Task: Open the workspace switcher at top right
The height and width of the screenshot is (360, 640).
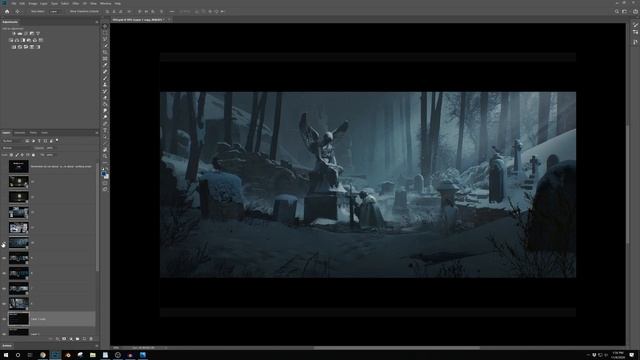Action: point(624,11)
